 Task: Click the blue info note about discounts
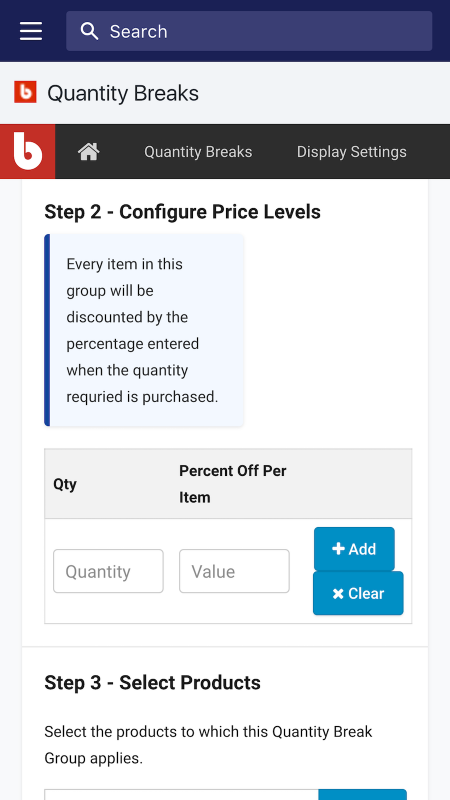pyautogui.click(x=144, y=330)
